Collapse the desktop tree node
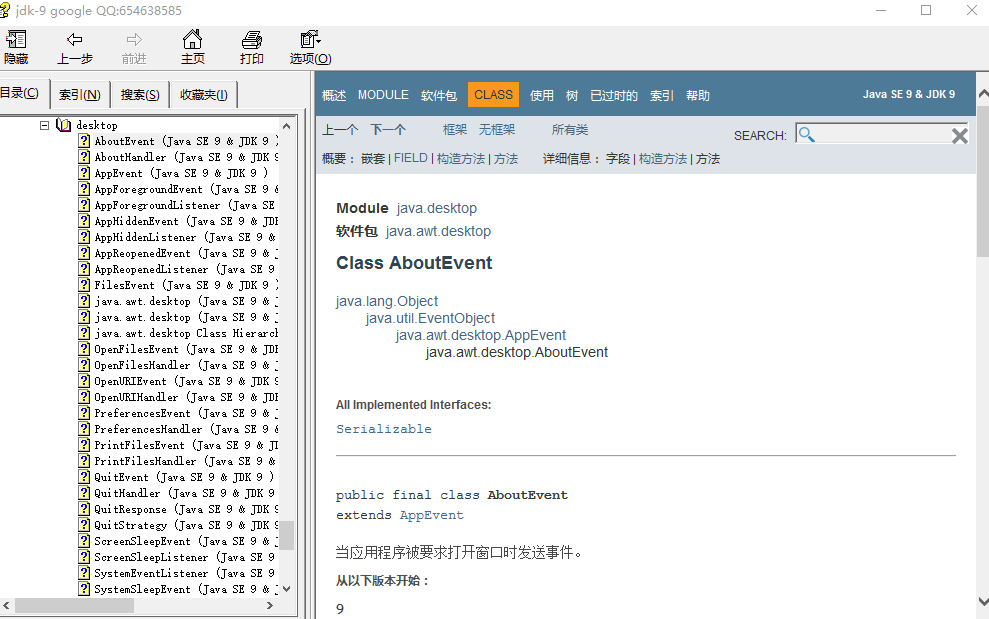The width and height of the screenshot is (989, 619). coord(44,125)
